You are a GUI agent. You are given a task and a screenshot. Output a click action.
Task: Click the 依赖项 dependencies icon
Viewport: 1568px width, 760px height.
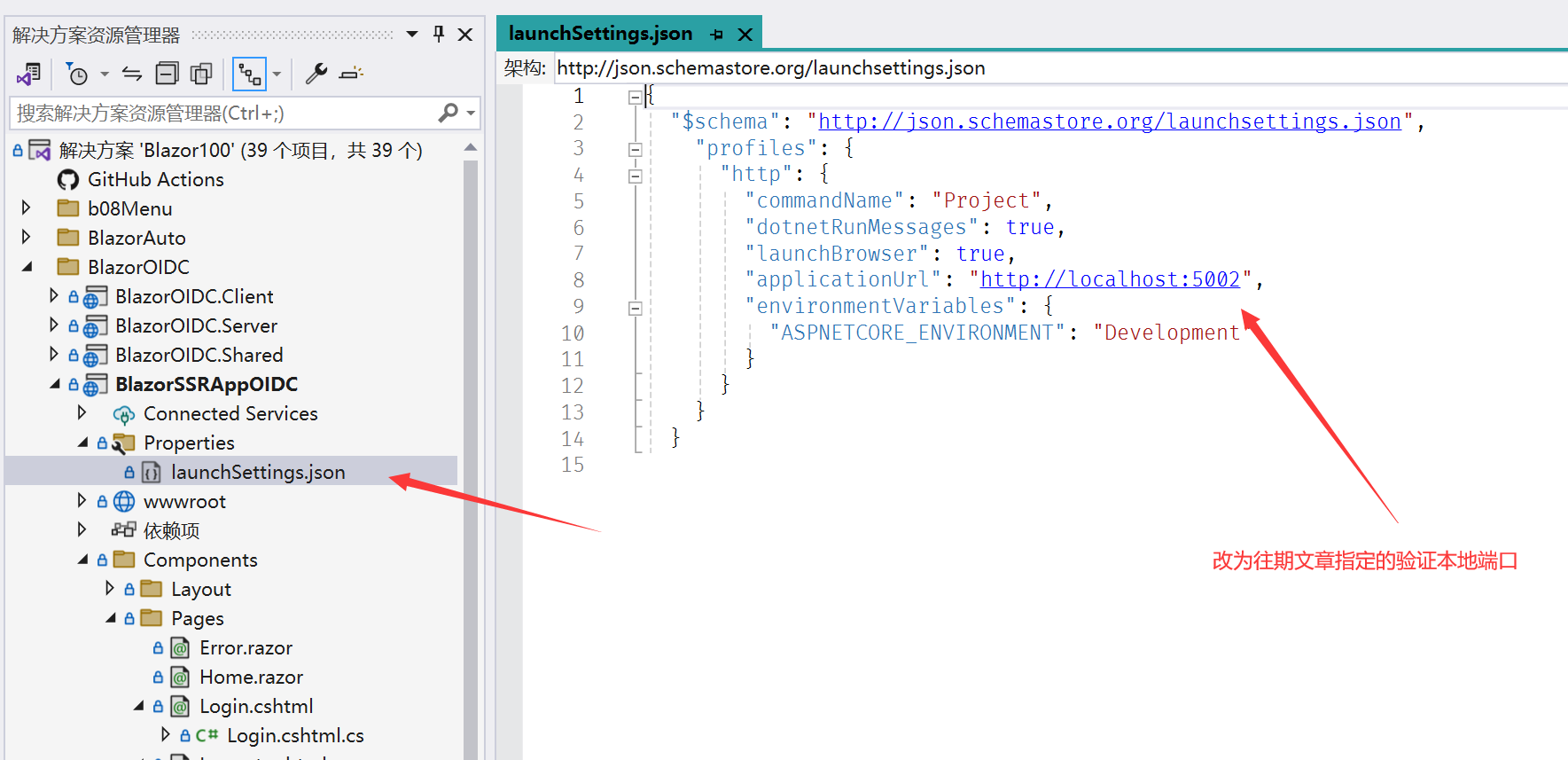tap(123, 530)
